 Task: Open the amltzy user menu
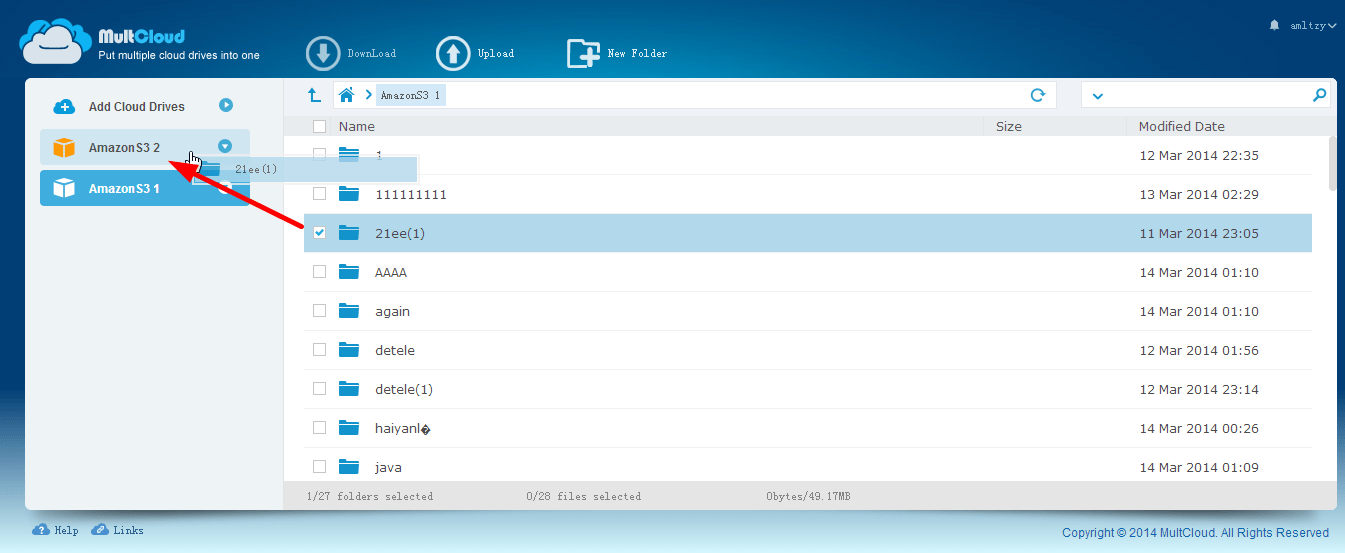coord(1313,25)
